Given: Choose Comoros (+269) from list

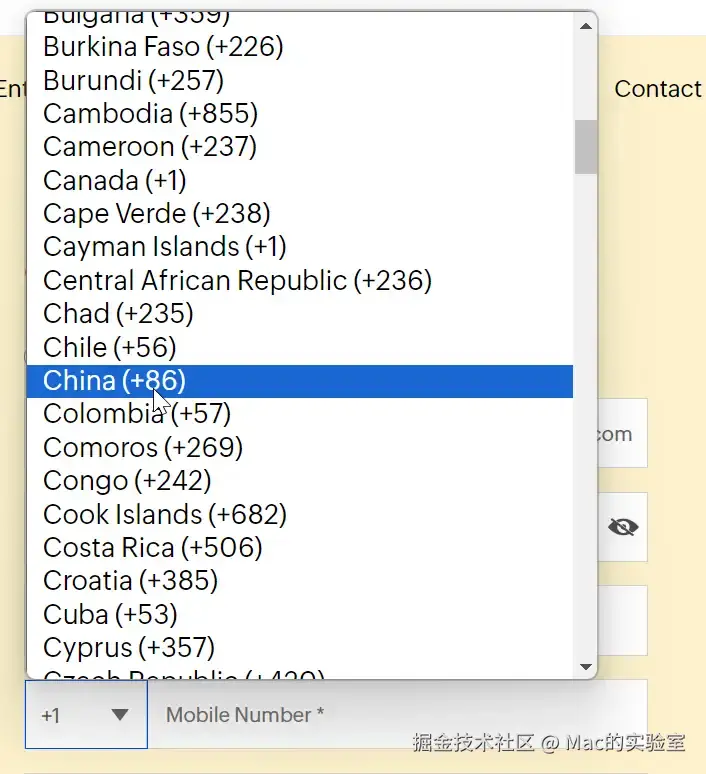Looking at the screenshot, I should [142, 447].
